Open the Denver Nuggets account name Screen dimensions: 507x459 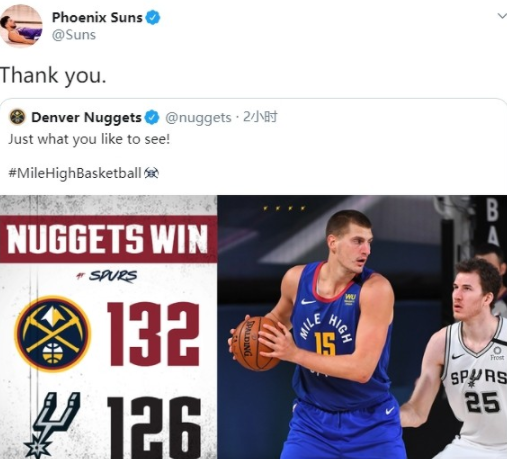(x=86, y=118)
